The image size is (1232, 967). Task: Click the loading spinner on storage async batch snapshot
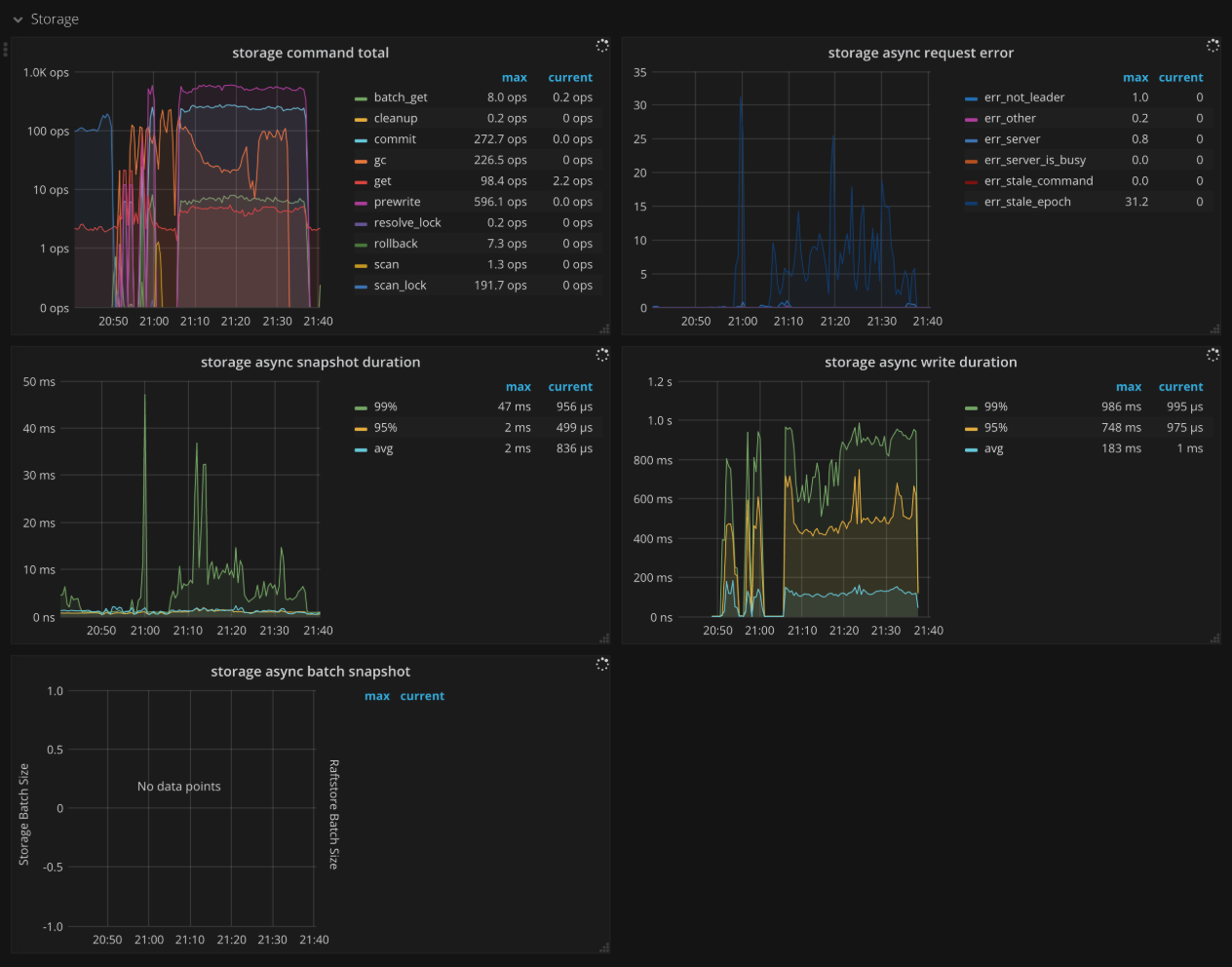601,663
